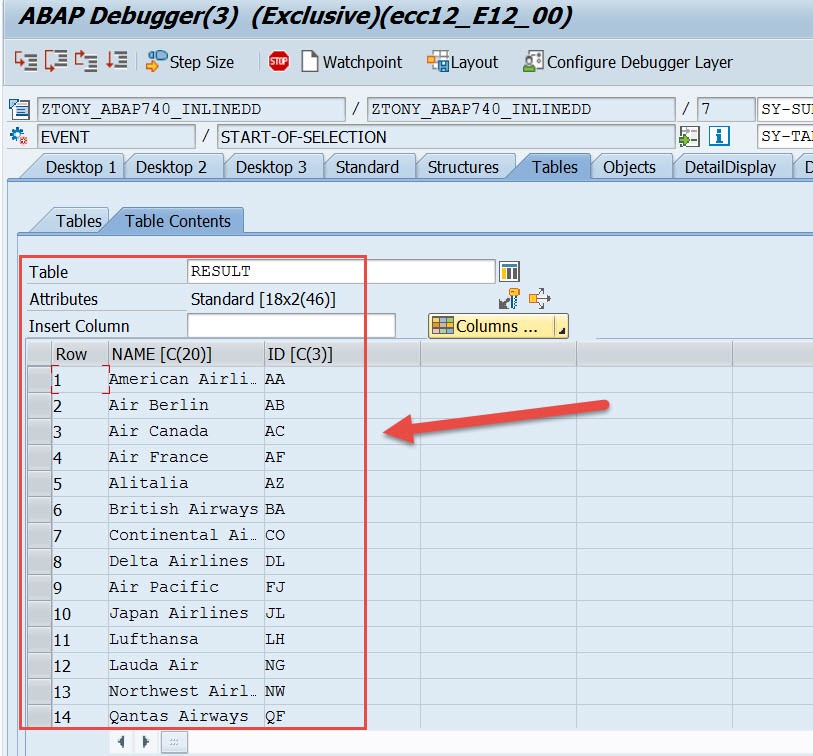The image size is (813, 756).
Task: Select the Table Contents sub-tab
Action: [178, 221]
